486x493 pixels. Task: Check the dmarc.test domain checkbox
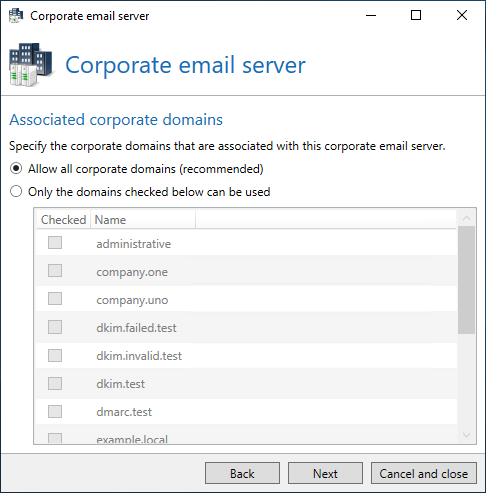click(x=55, y=411)
